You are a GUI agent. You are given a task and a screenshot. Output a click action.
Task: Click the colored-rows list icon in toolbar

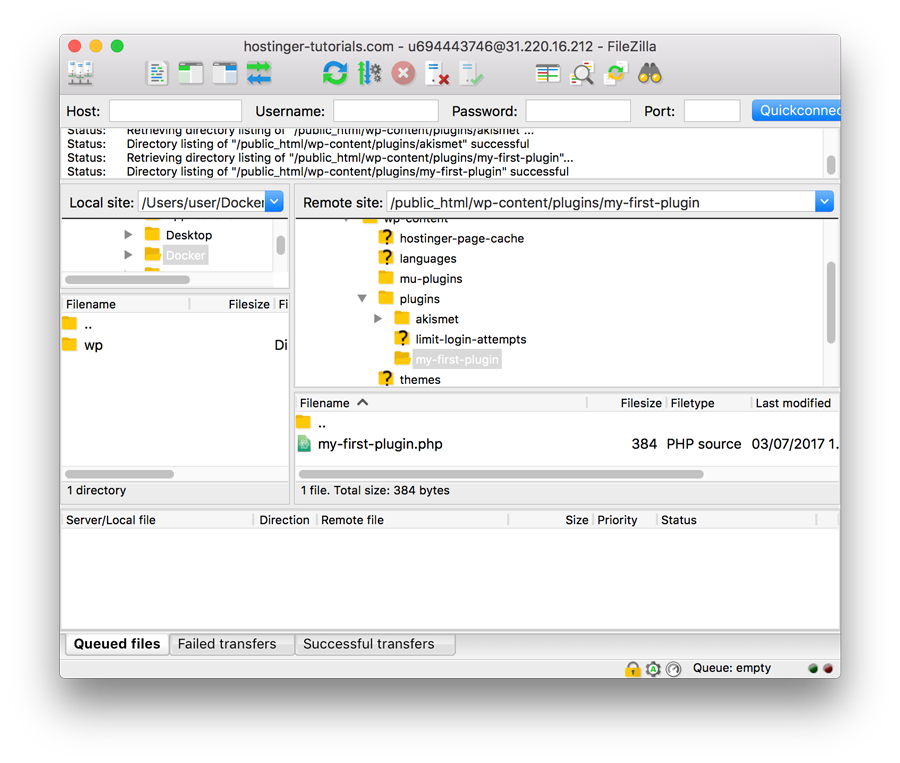click(548, 73)
